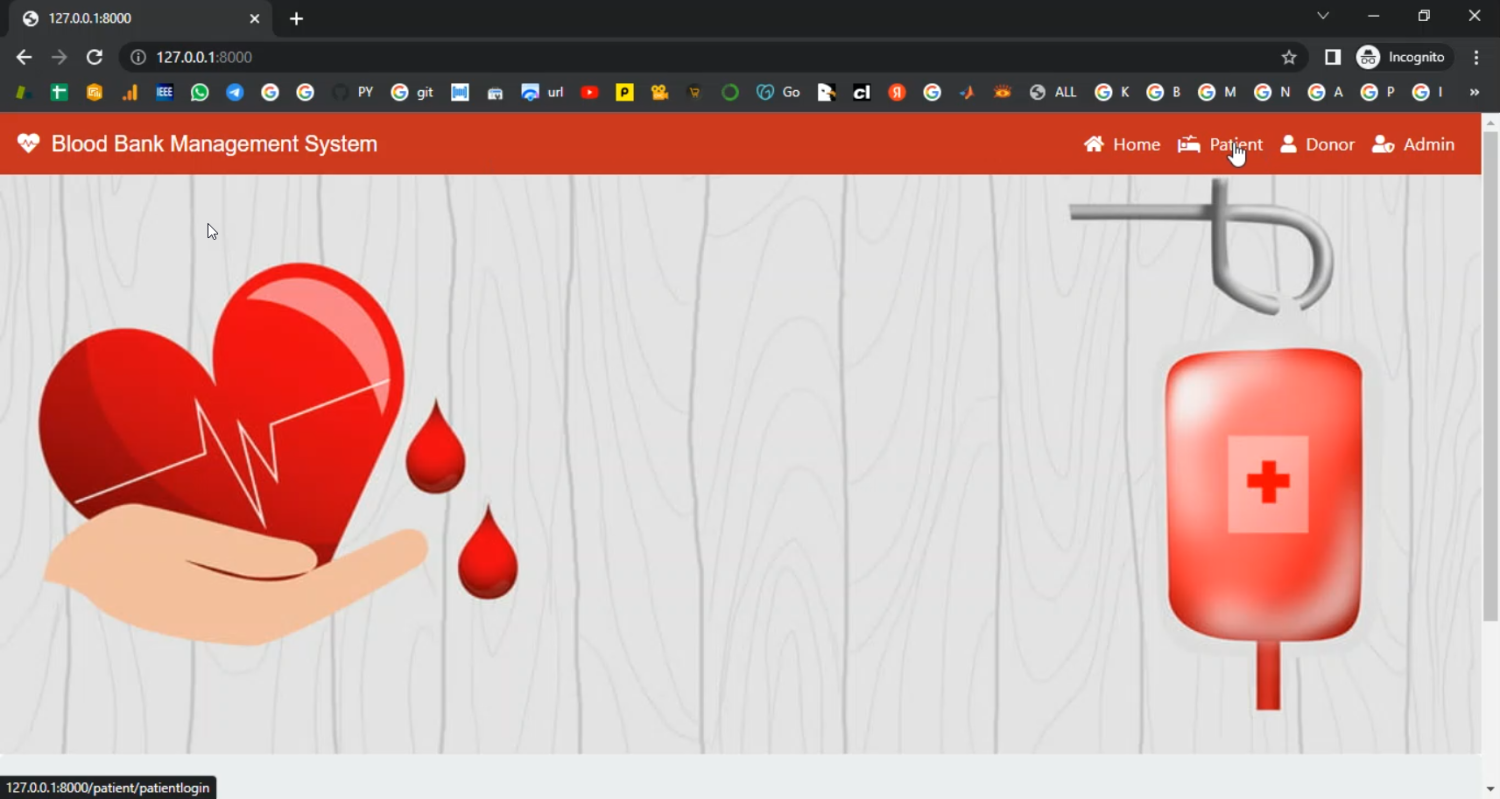The height and width of the screenshot is (799, 1500).
Task: Open the WhatsApp bookmark
Action: click(x=200, y=92)
